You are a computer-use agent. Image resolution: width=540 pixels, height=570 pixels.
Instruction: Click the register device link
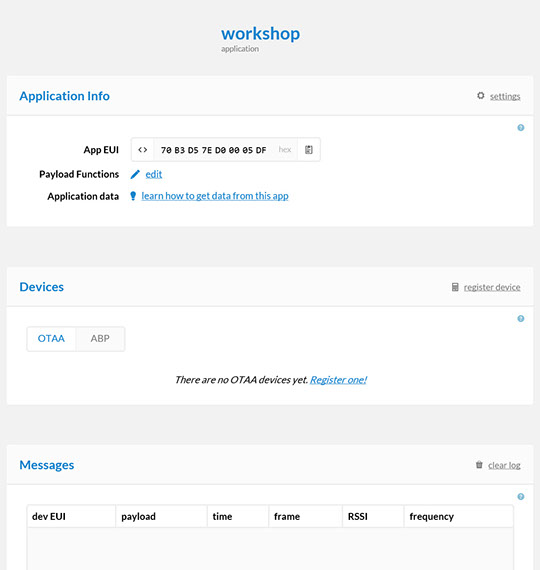click(x=492, y=287)
